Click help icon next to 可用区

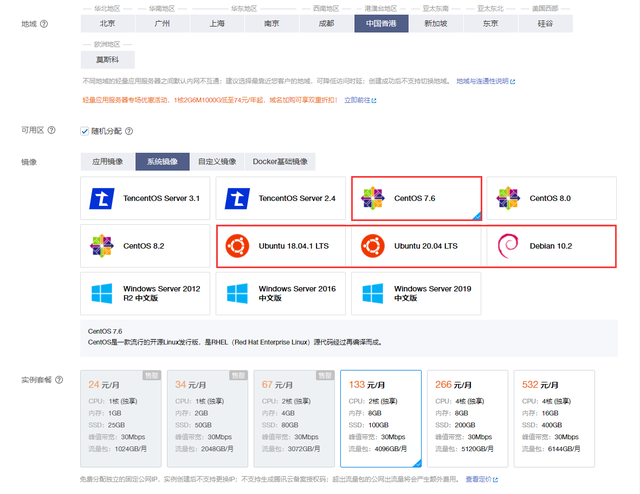pyautogui.click(x=51, y=130)
